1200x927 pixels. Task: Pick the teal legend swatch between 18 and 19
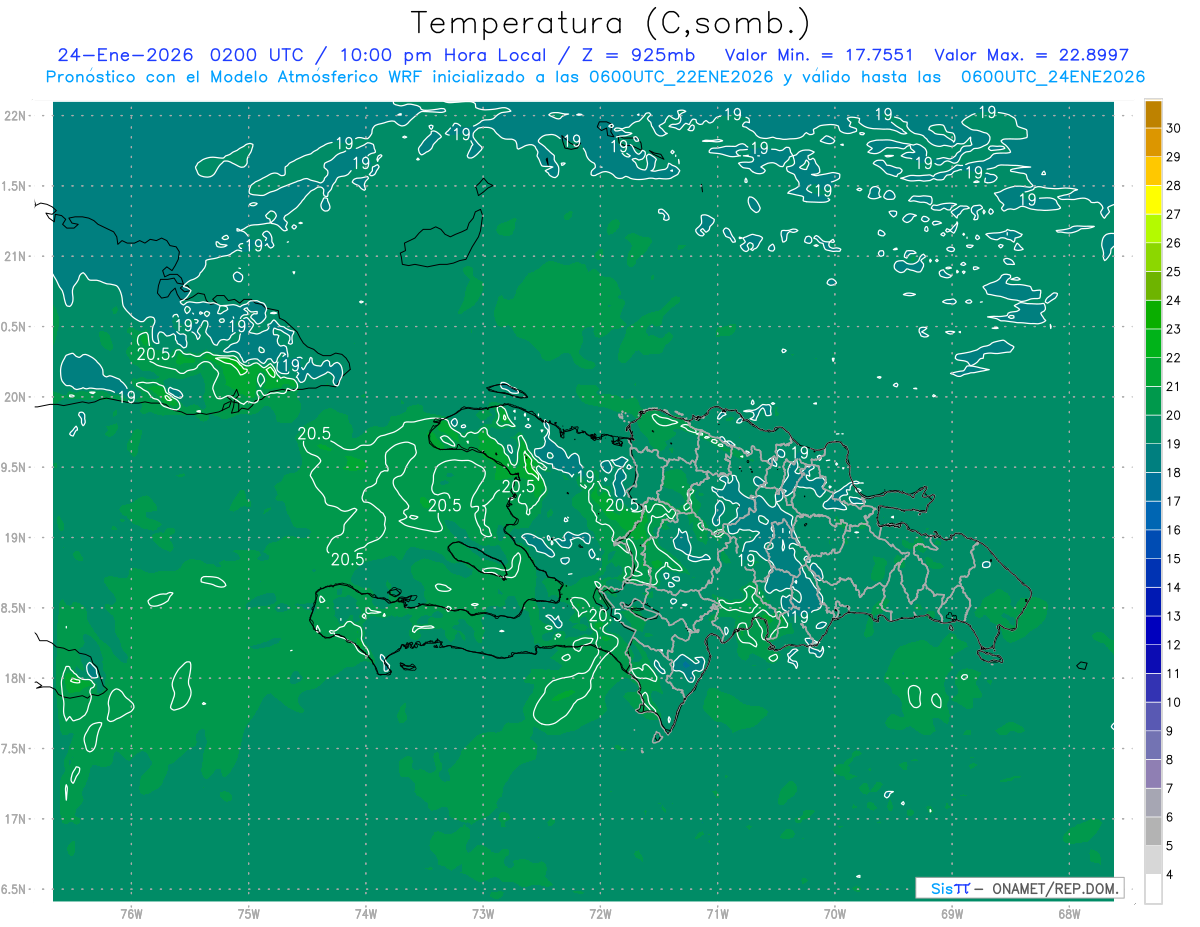(1153, 458)
